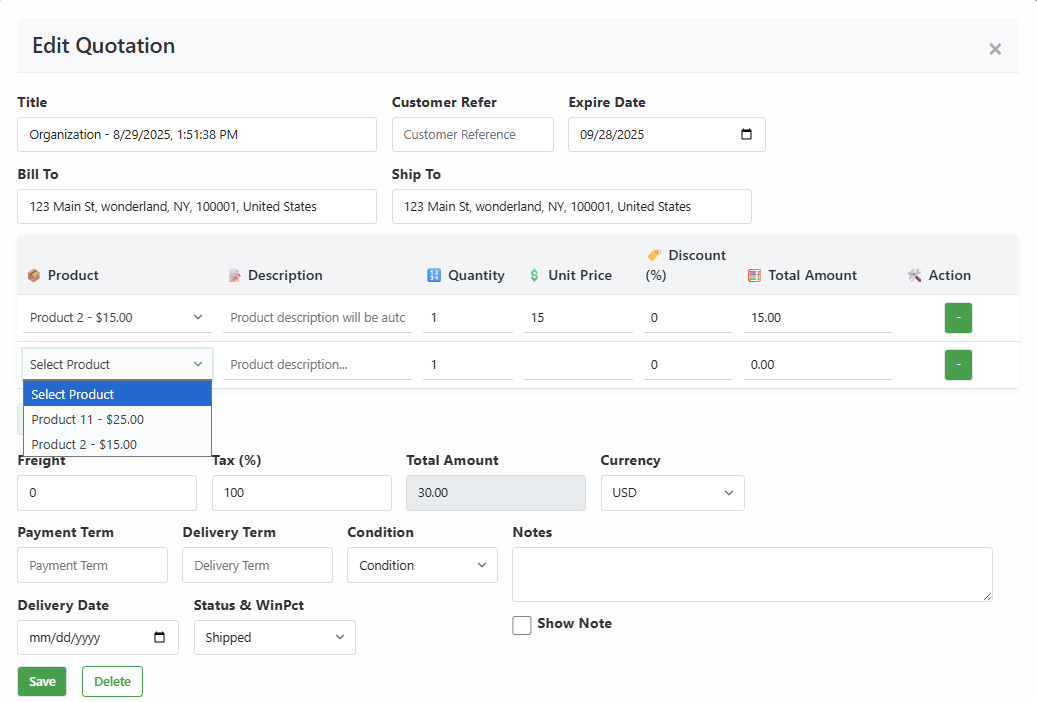Open the Condition dropdown
The image size is (1037, 702).
[x=421, y=564]
